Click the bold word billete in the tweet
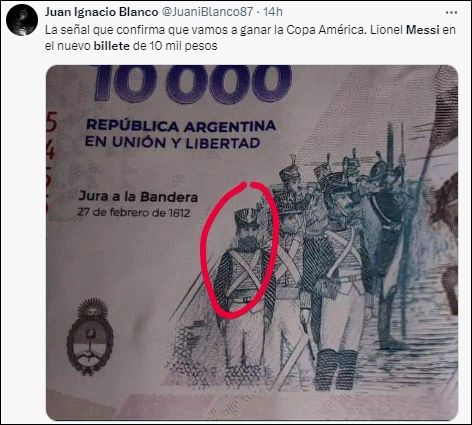Screen dimensions: 472x425 tap(111, 45)
